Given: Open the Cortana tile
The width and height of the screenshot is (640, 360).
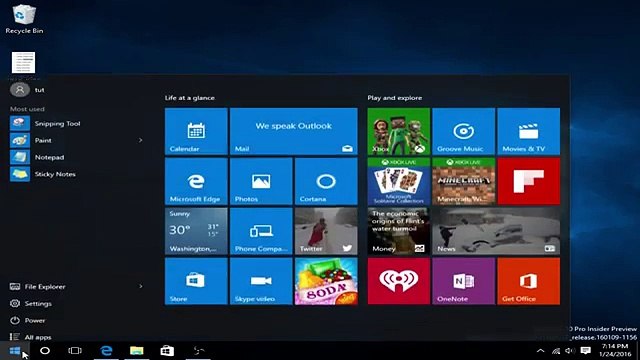Looking at the screenshot, I should pos(326,181).
